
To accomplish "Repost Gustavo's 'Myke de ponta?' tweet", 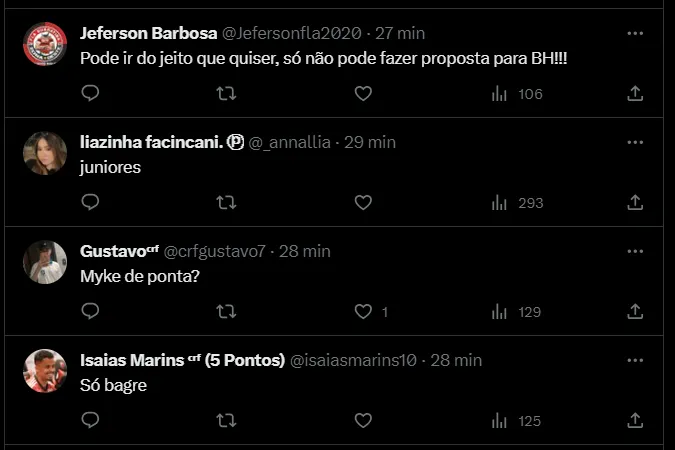I will 226,312.
